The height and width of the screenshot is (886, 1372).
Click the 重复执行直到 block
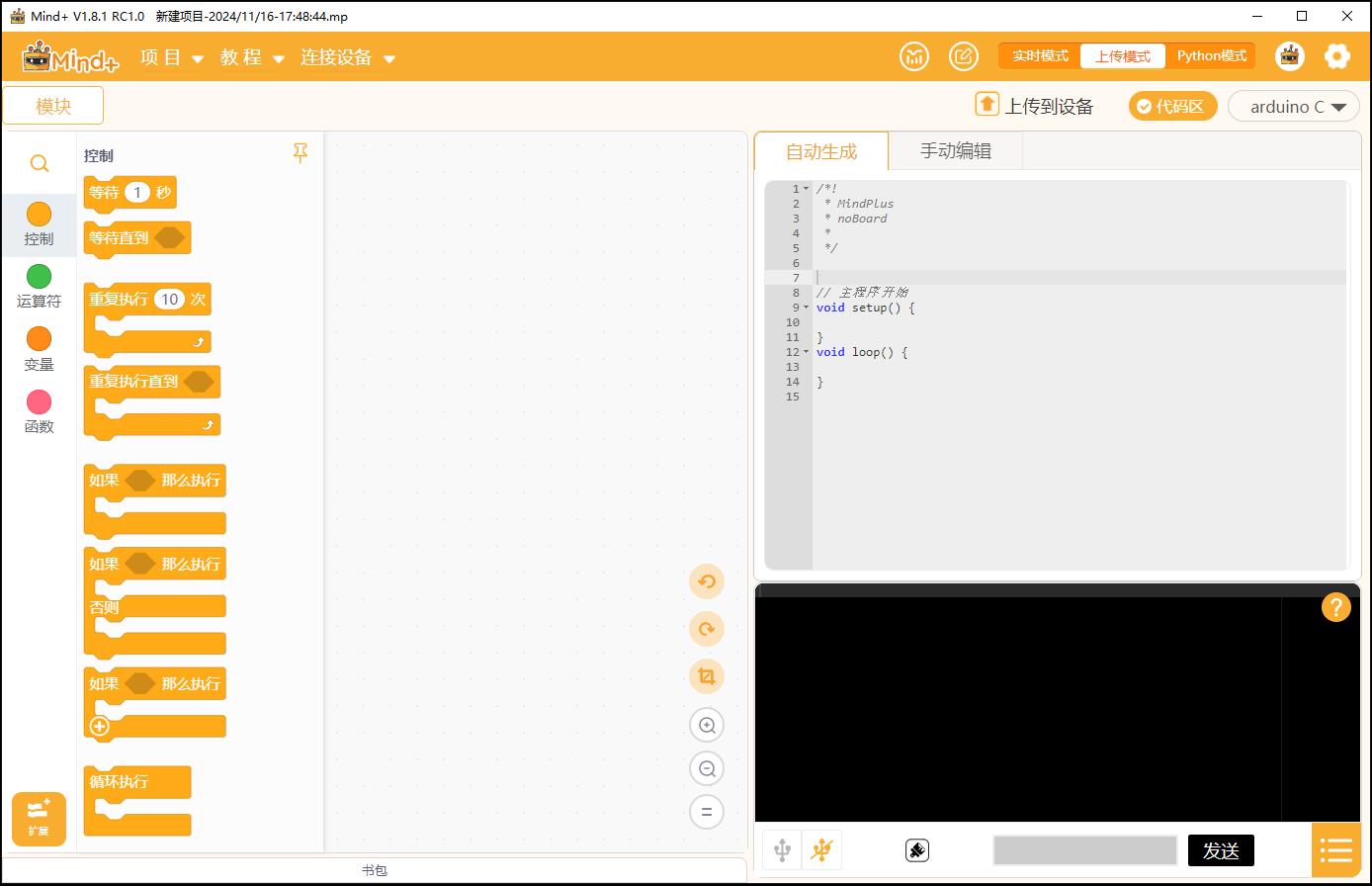(152, 401)
